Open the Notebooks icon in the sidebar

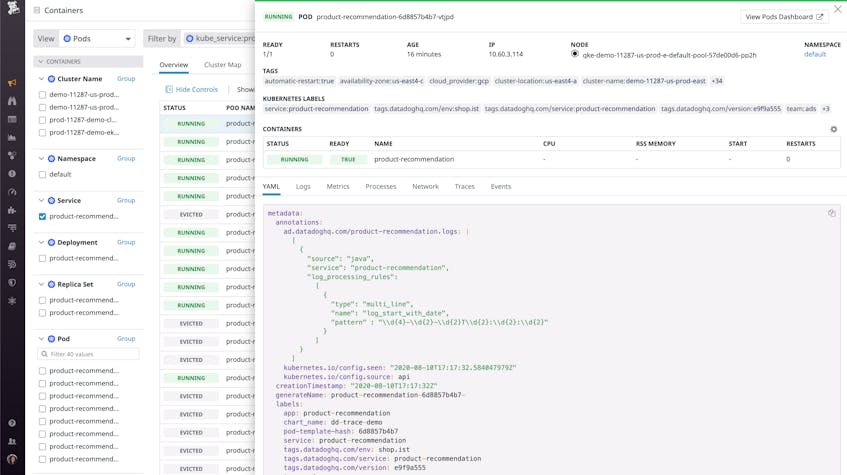click(x=12, y=246)
